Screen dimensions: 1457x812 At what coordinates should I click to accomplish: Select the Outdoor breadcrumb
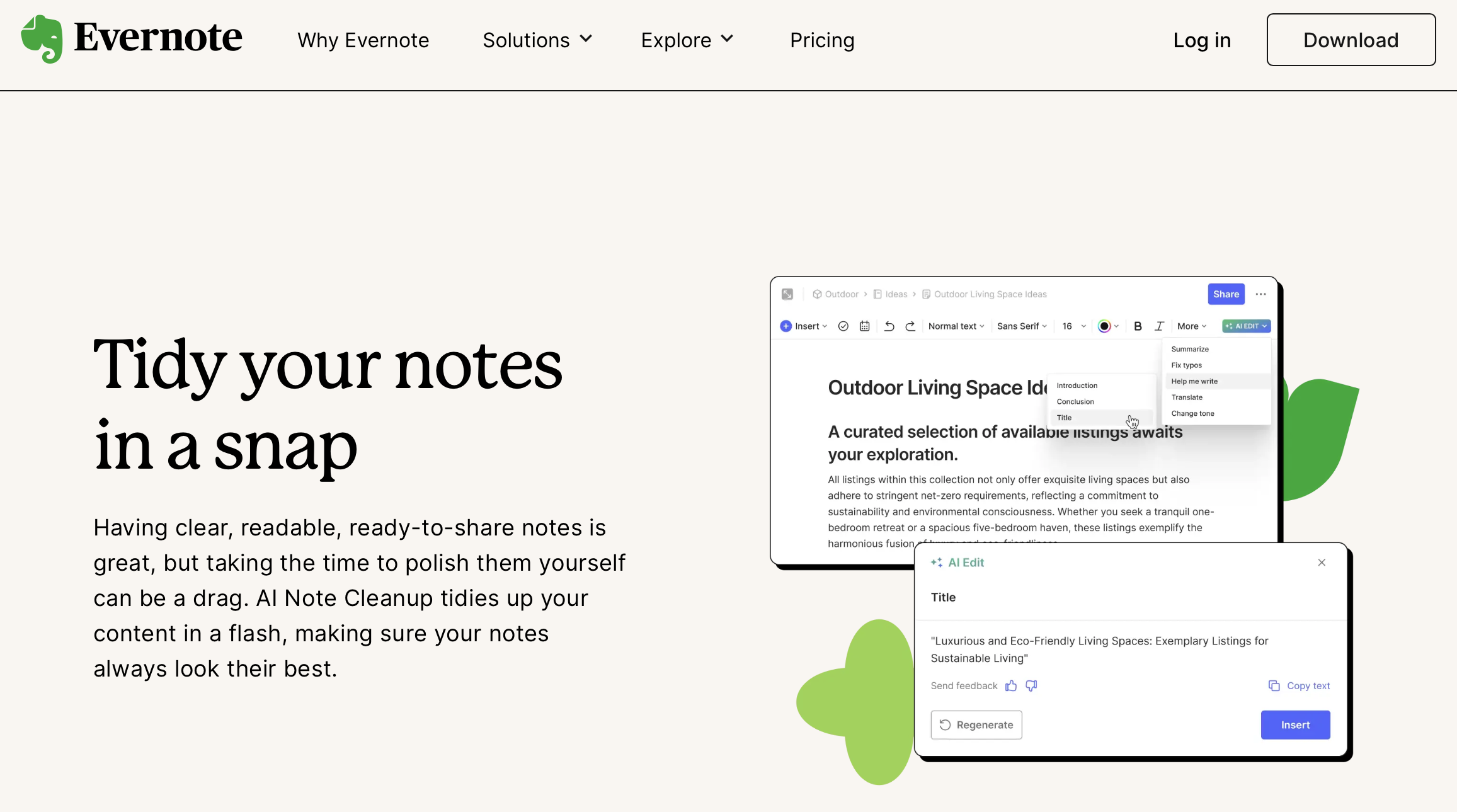[835, 294]
